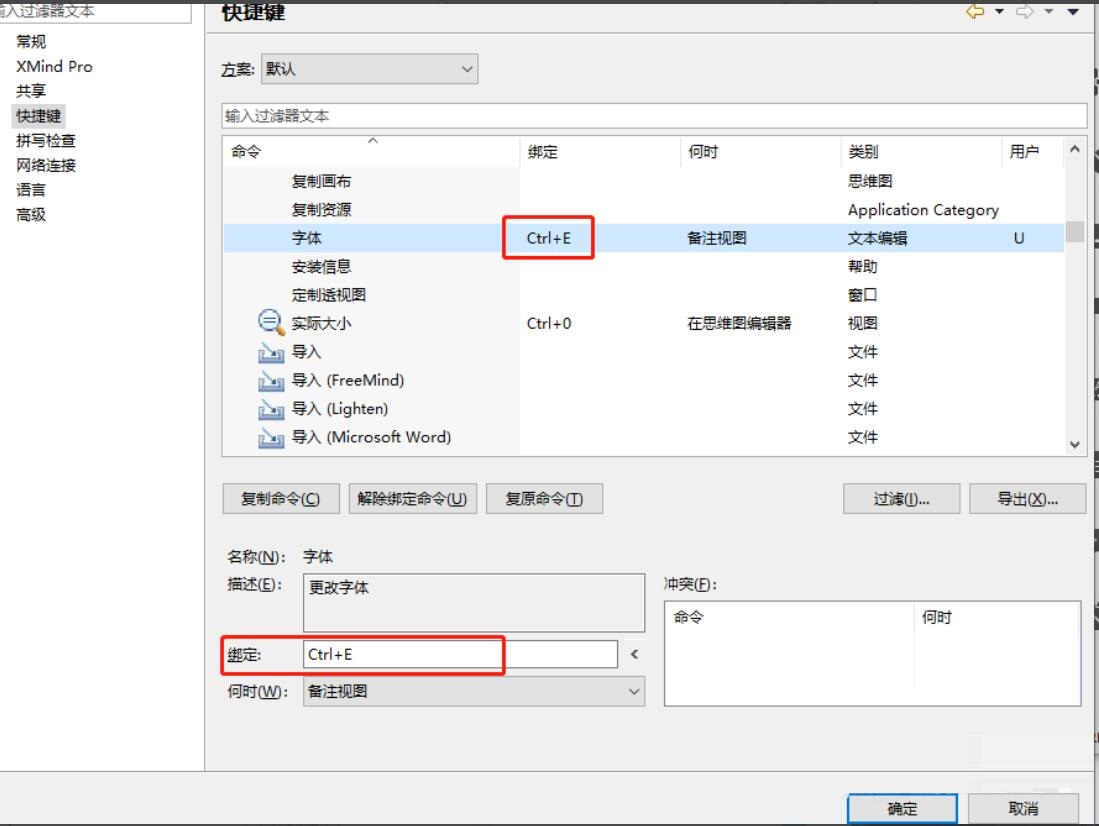
Task: Confirm with the 确定 button
Action: (902, 808)
